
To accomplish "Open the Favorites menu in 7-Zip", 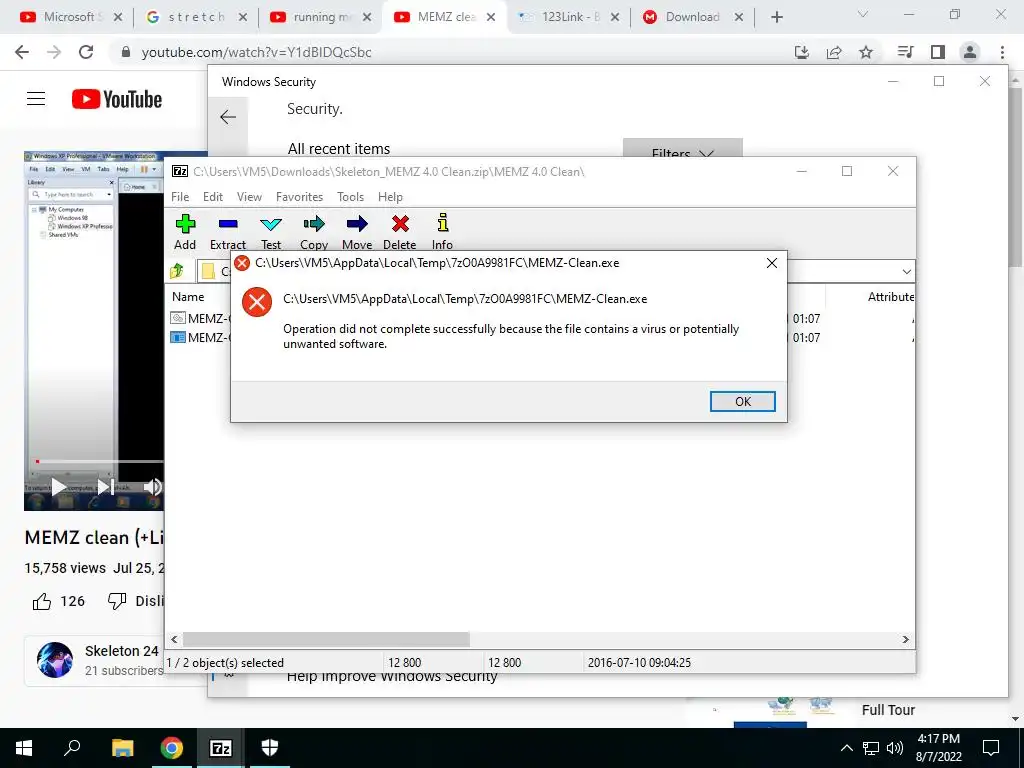I will [x=299, y=197].
